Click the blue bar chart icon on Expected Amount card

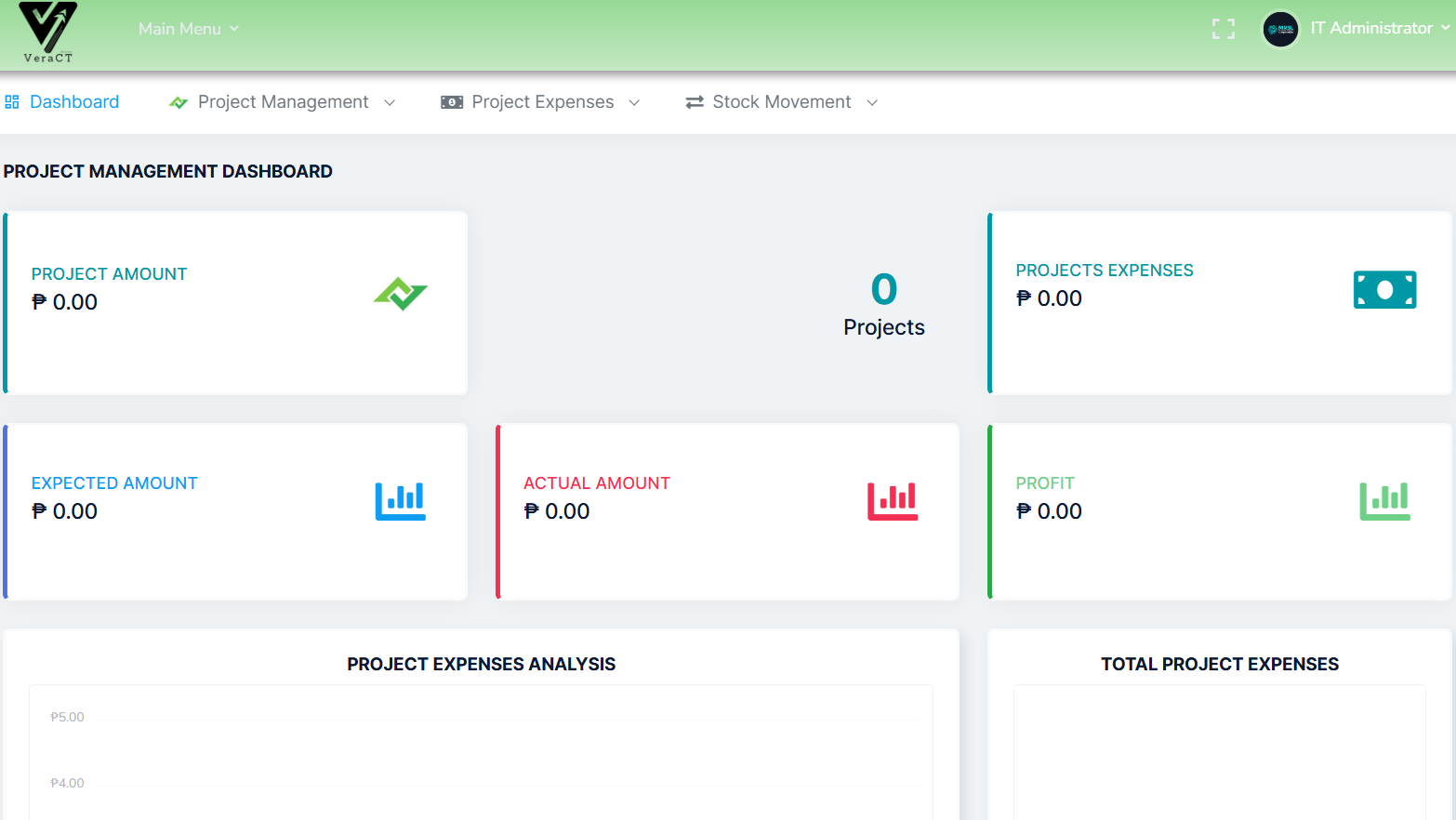[400, 501]
